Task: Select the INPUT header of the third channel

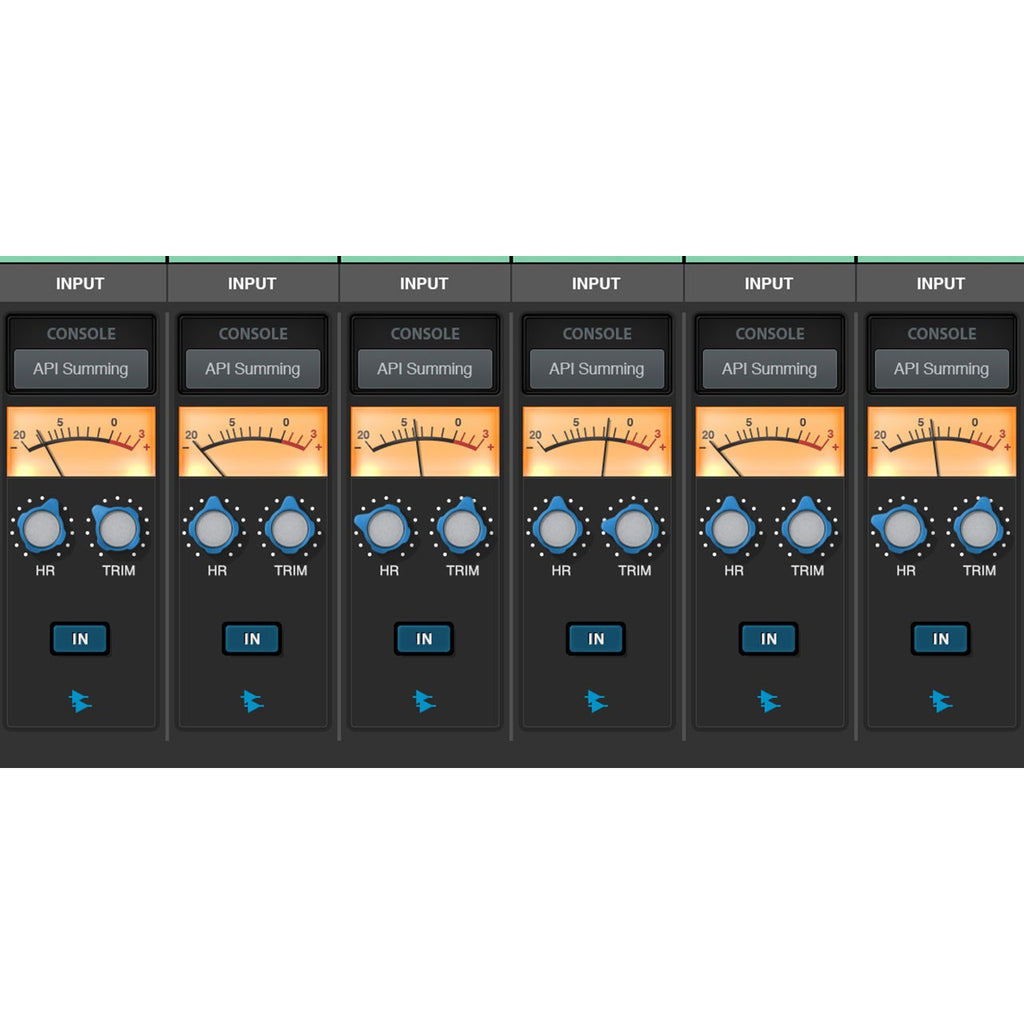Action: pos(424,283)
